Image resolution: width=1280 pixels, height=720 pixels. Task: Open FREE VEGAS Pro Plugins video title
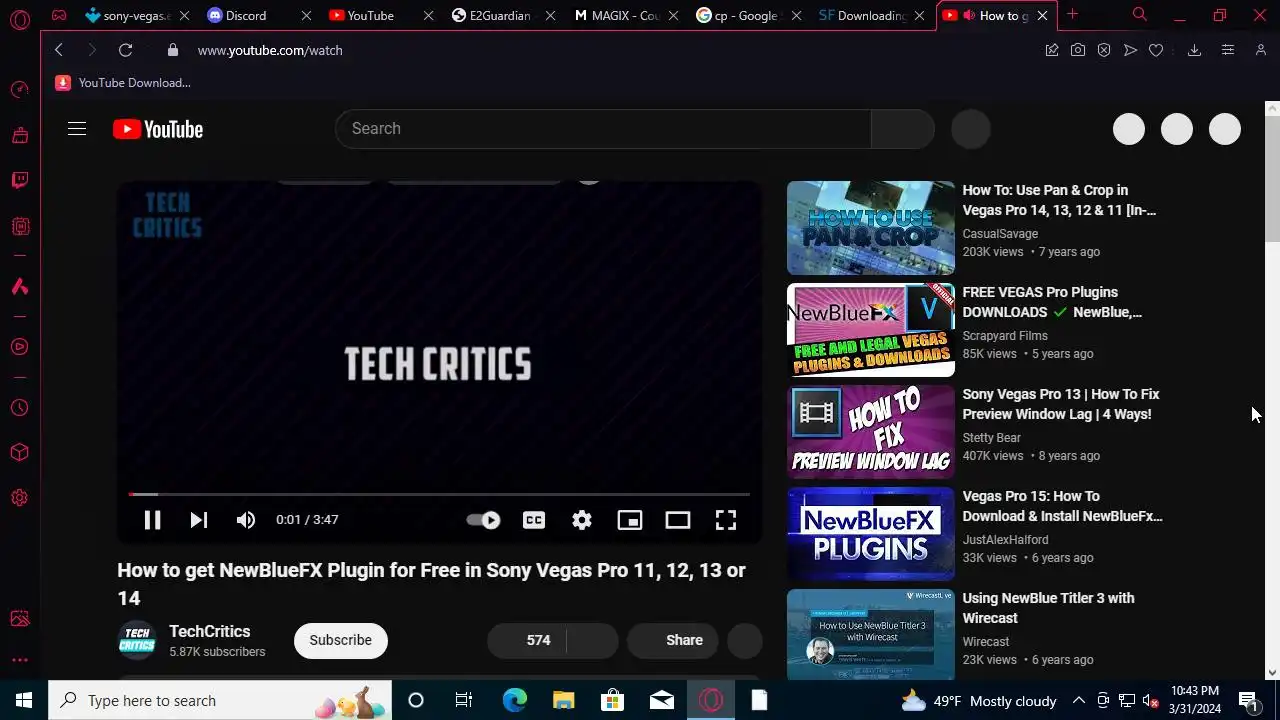[1052, 302]
